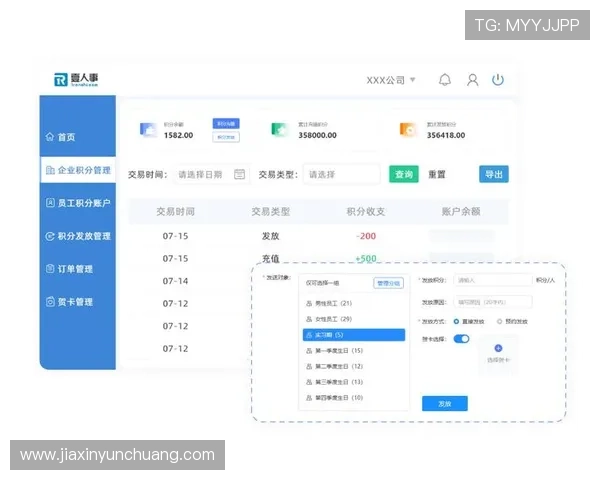
Task: Open 订单管理 in the sidebar
Action: pos(78,269)
